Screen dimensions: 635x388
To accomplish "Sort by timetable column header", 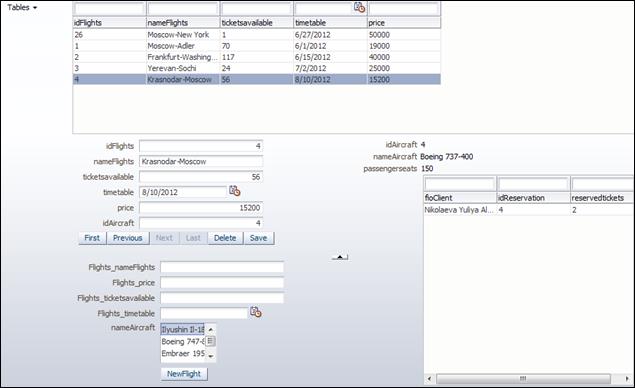I will (330, 23).
